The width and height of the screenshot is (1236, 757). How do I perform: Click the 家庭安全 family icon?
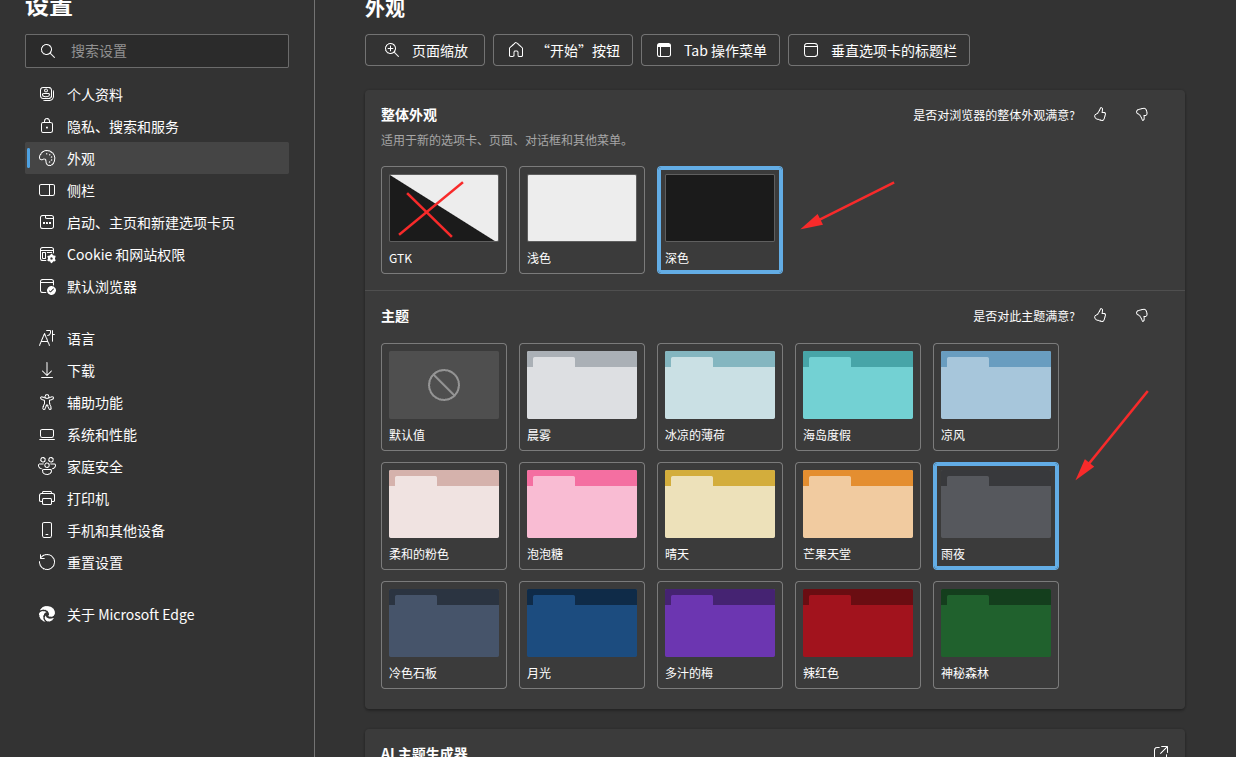(x=46, y=467)
